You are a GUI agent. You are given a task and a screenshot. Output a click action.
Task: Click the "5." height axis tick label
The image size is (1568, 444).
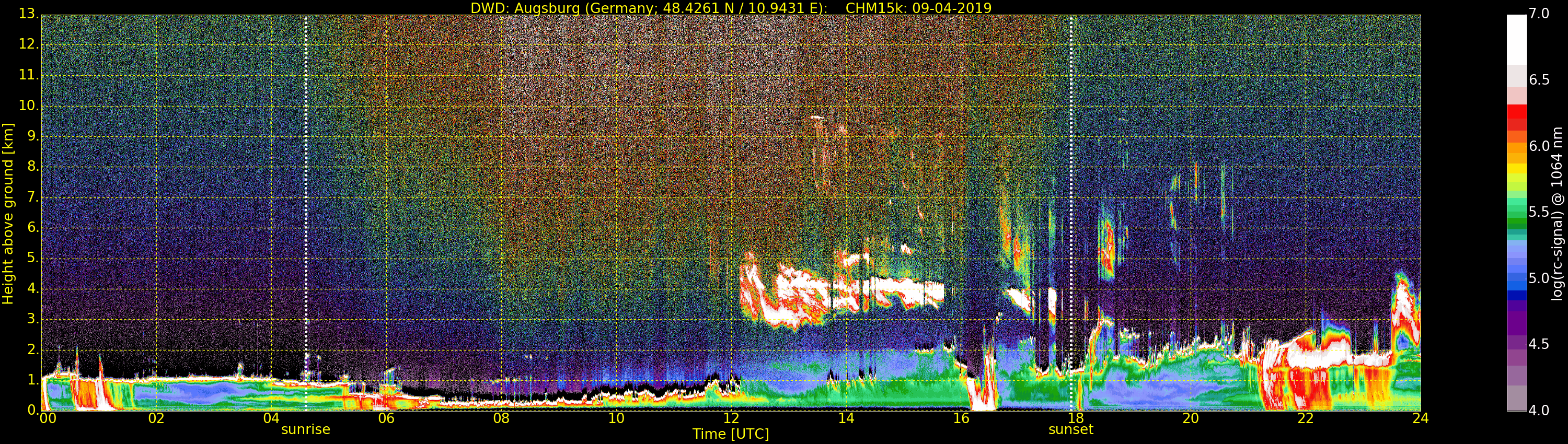coord(32,258)
